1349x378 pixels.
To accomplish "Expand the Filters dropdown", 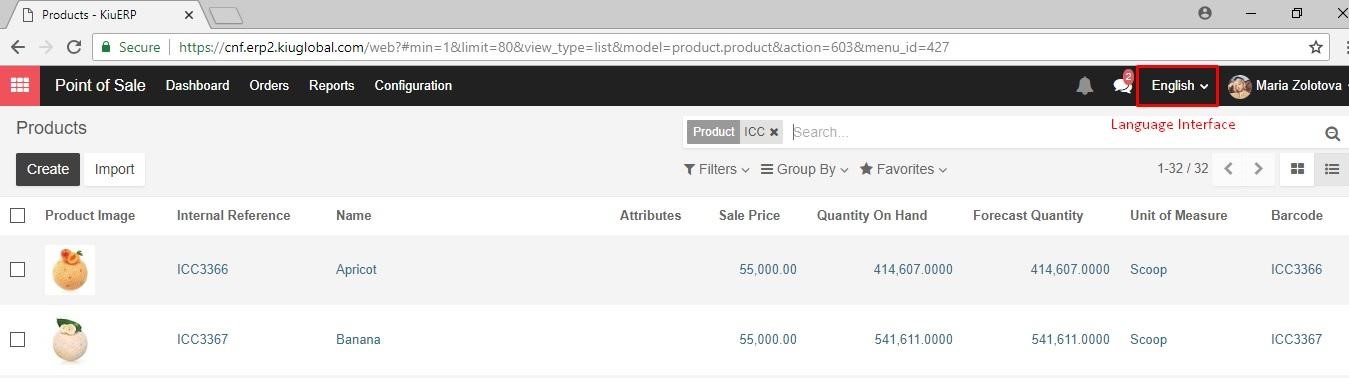I will click(716, 169).
